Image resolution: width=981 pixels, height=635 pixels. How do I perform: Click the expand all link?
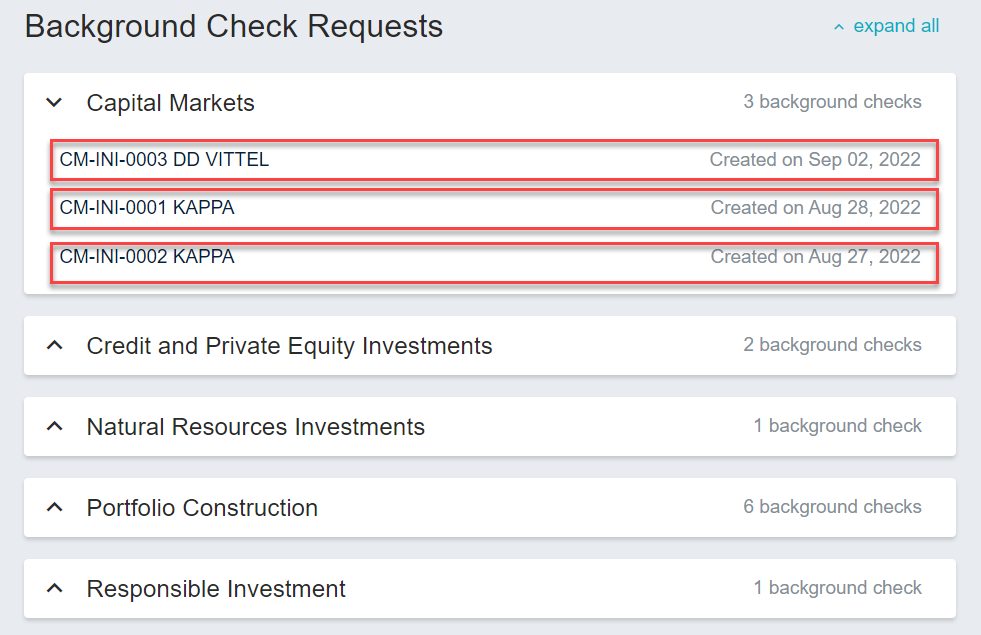(x=896, y=26)
